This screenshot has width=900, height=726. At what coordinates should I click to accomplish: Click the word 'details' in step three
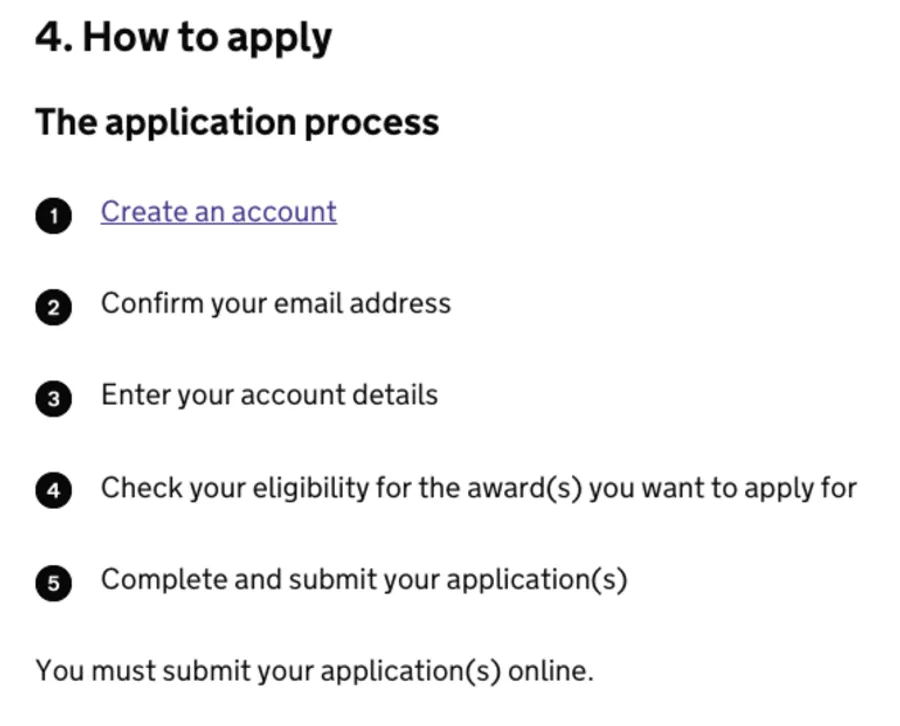click(393, 395)
